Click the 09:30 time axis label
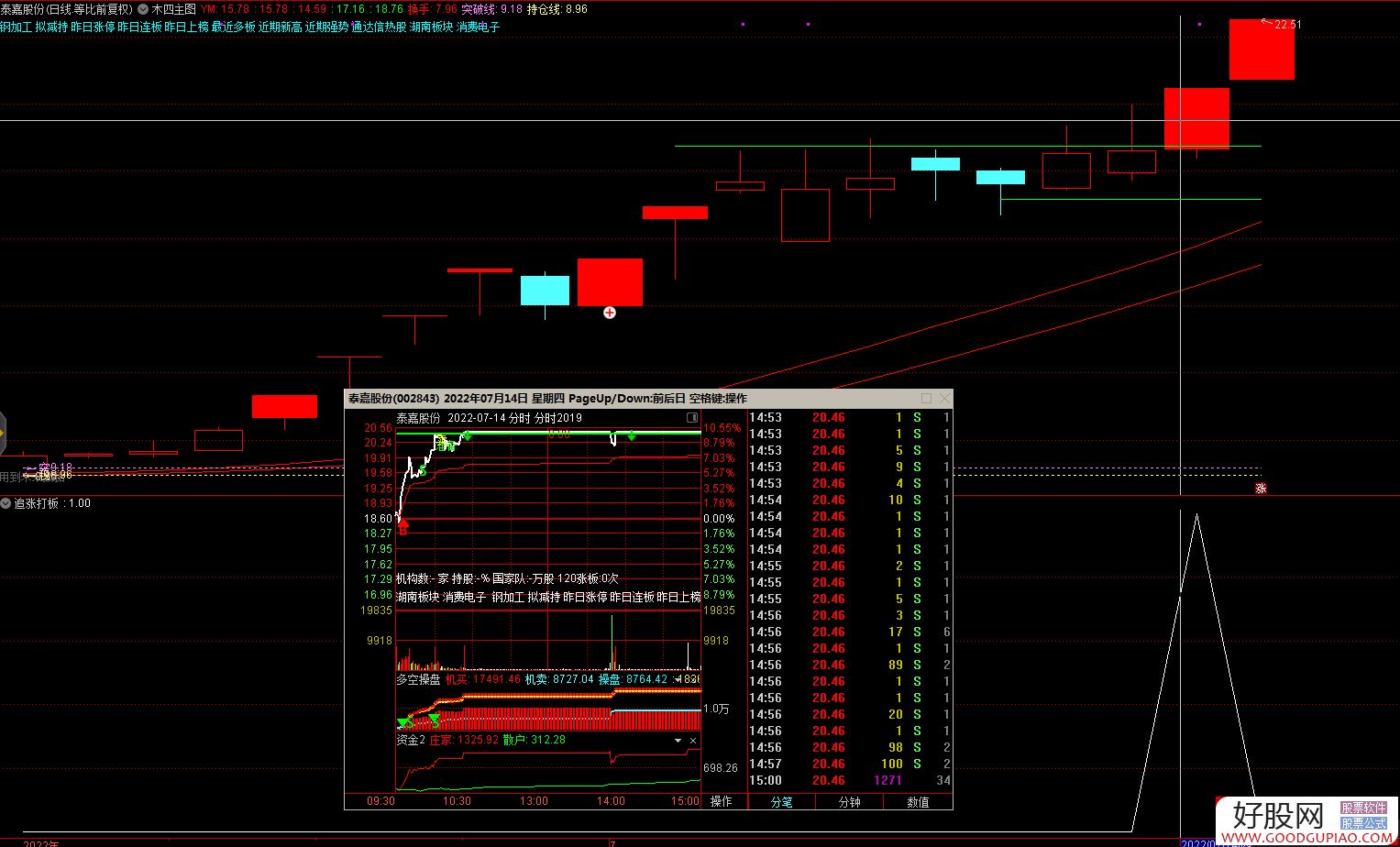1400x847 pixels. coord(380,801)
